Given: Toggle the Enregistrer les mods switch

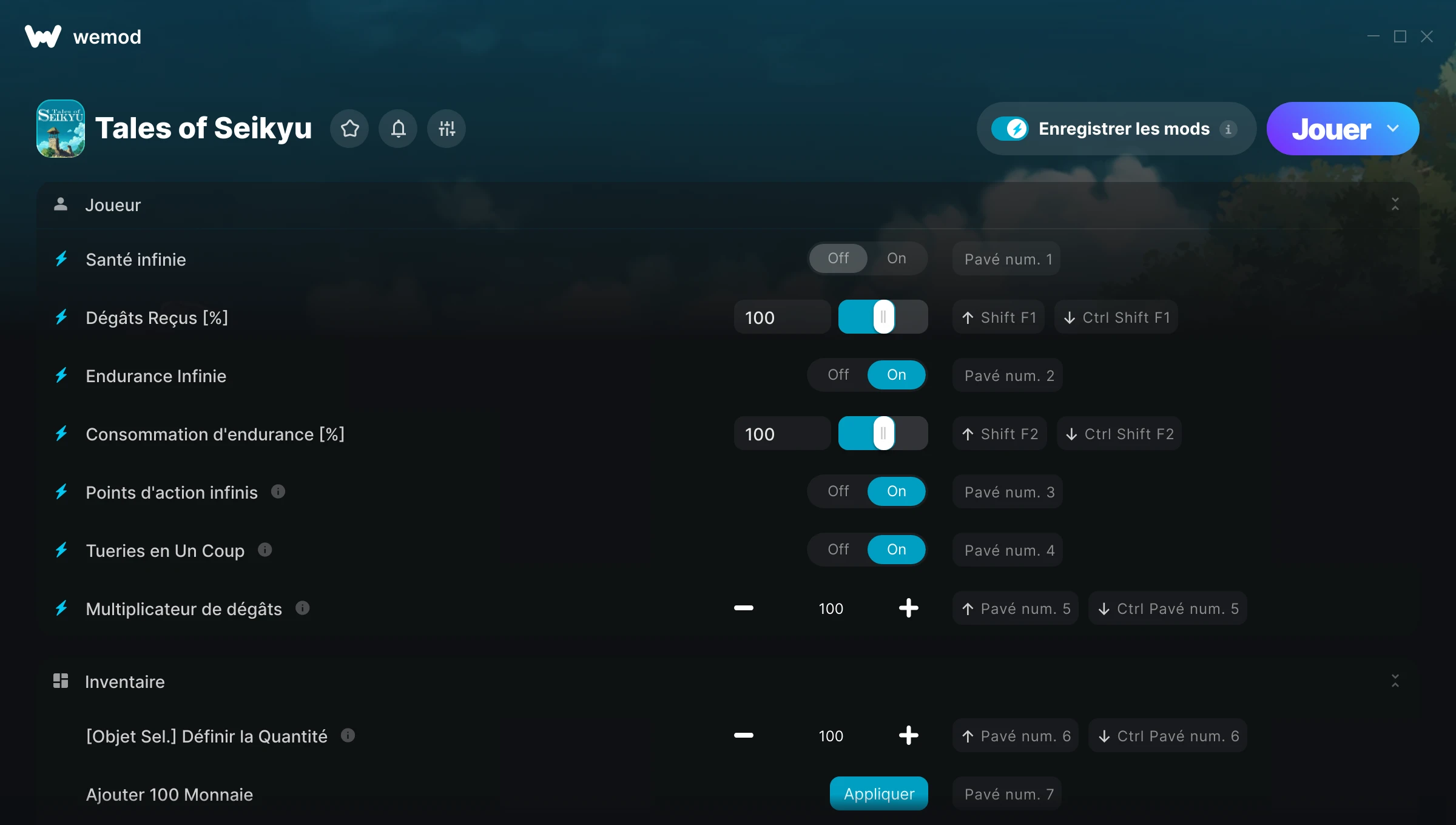Looking at the screenshot, I should 1009,129.
